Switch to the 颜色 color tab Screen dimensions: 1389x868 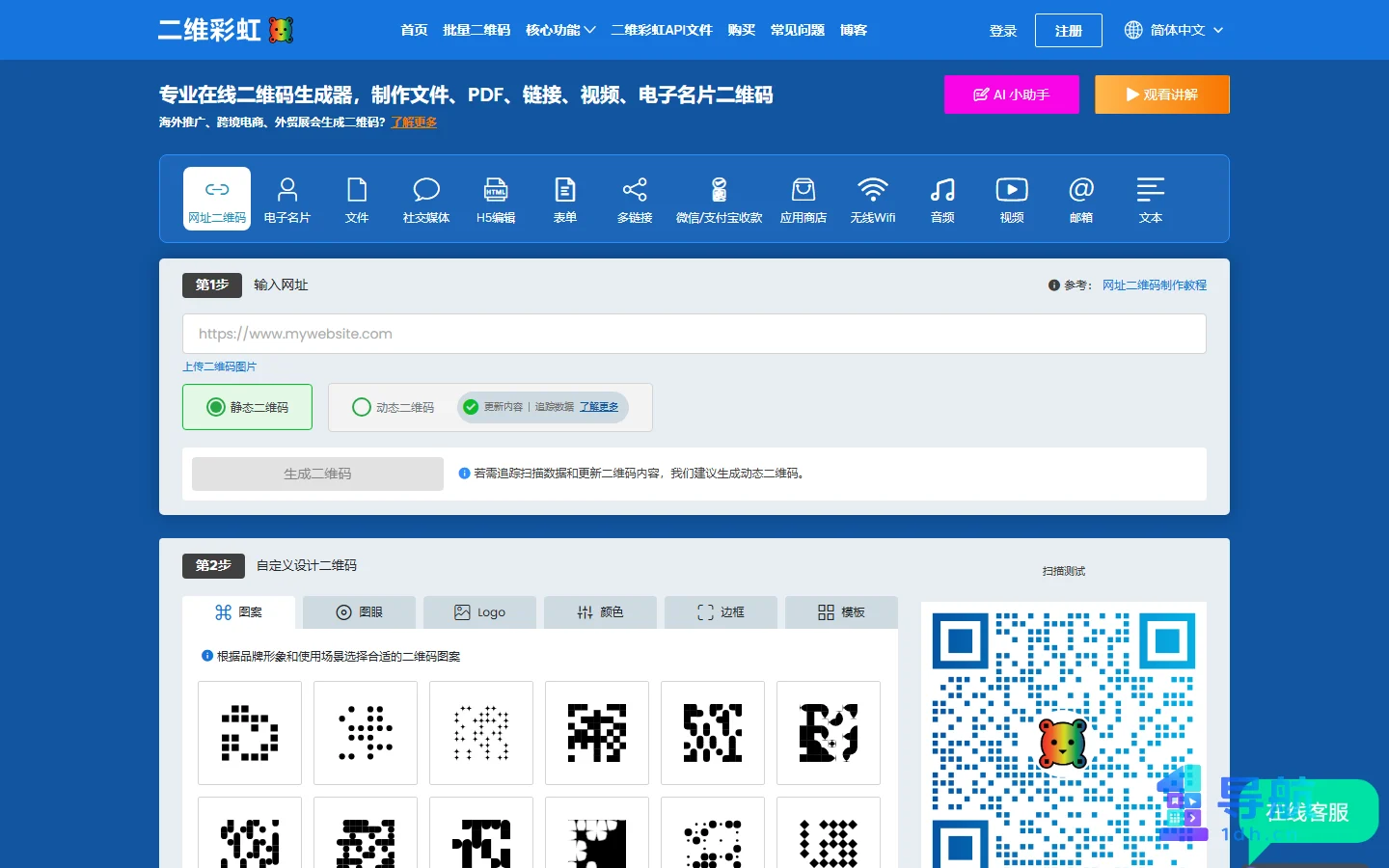pyautogui.click(x=600, y=612)
